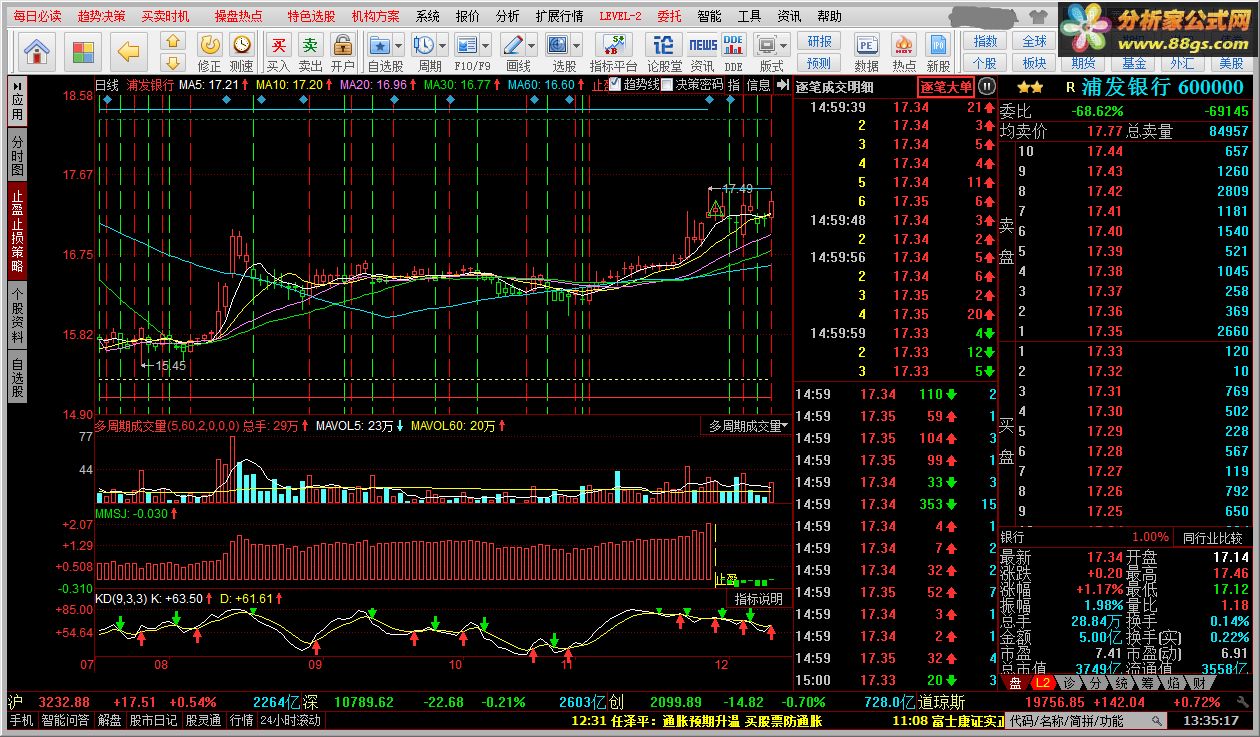Open the 选股 stock screening icon
Screen dimensions: 1260x737
click(x=558, y=45)
